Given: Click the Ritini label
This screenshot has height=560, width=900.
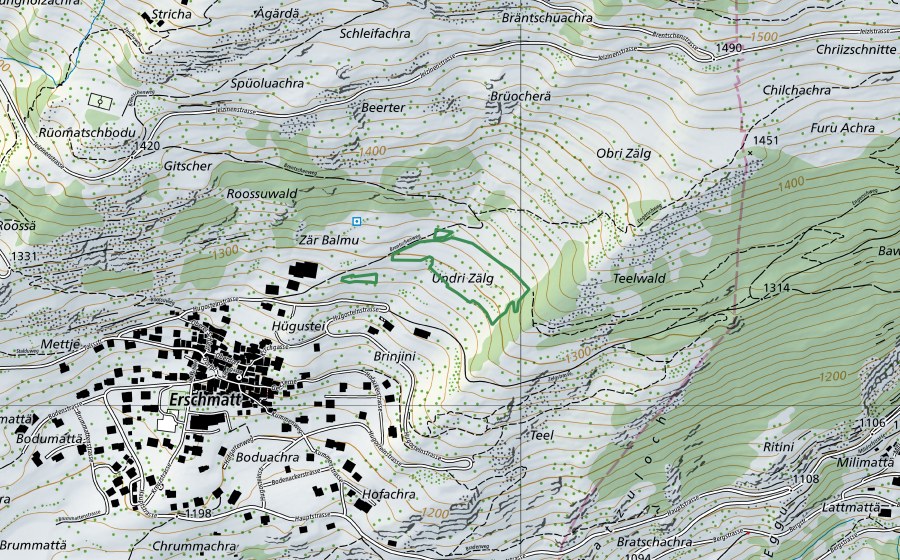Looking at the screenshot, I should [778, 447].
